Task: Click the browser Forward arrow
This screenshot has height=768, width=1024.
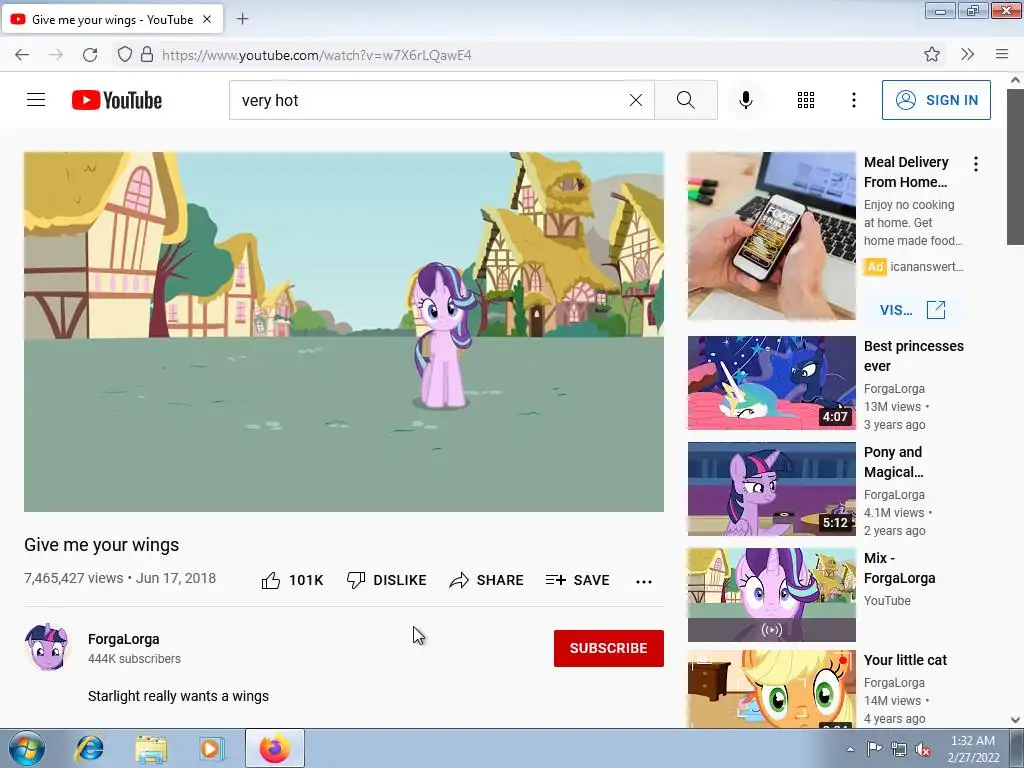Action: 56,55
